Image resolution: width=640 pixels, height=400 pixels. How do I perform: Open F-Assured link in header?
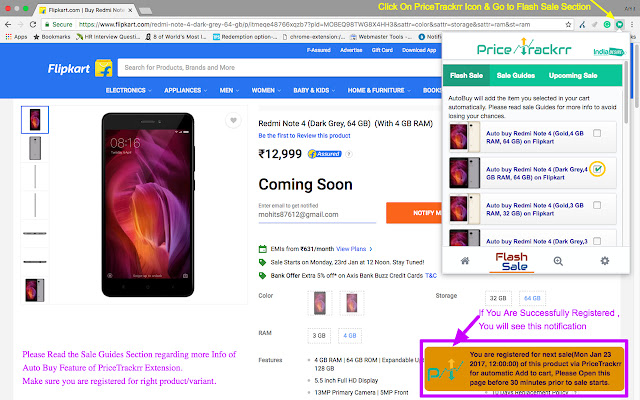(x=318, y=50)
